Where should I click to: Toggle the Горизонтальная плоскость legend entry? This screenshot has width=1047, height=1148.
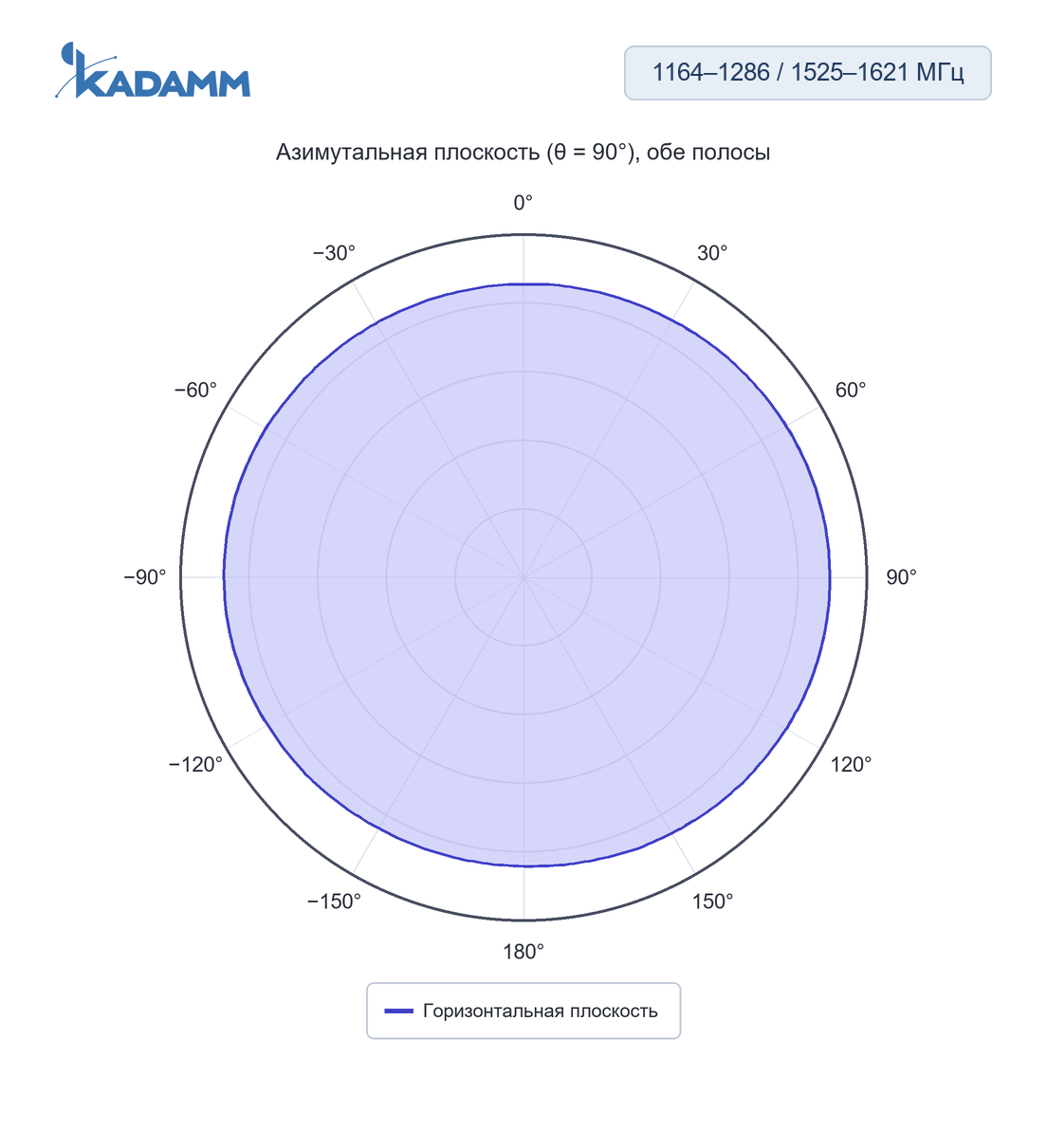523,1011
